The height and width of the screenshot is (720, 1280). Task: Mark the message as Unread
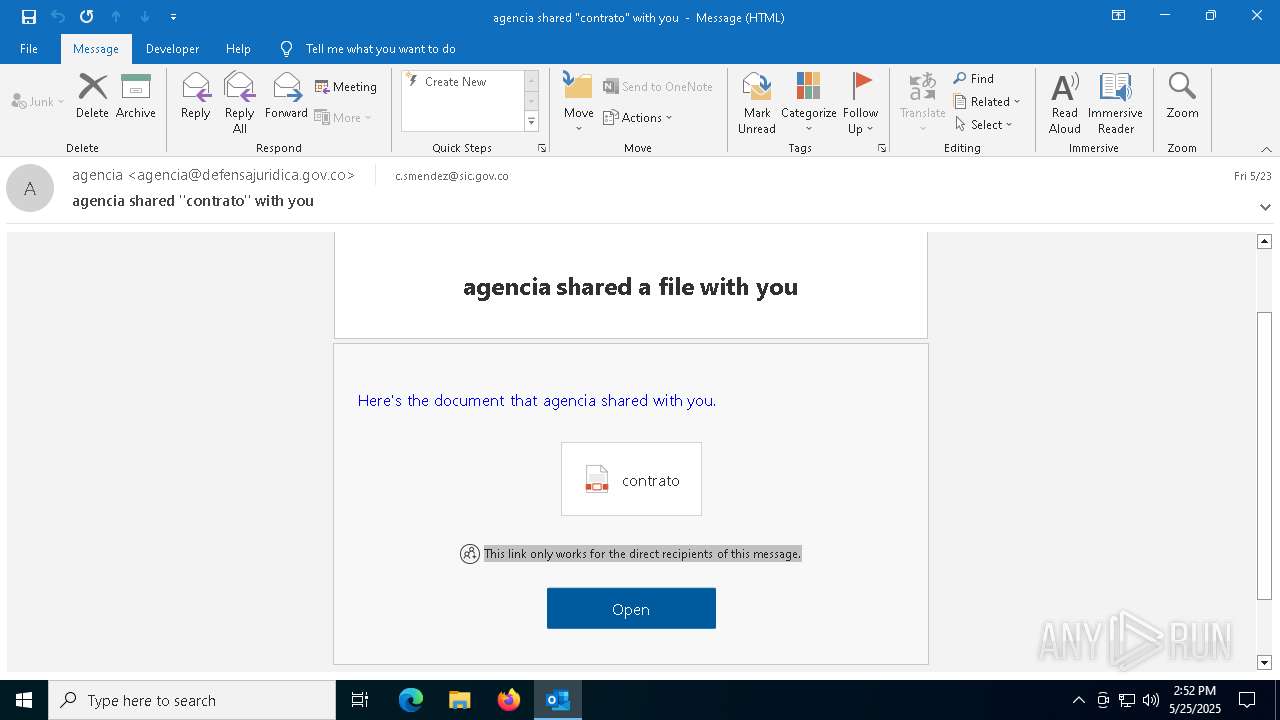point(757,103)
